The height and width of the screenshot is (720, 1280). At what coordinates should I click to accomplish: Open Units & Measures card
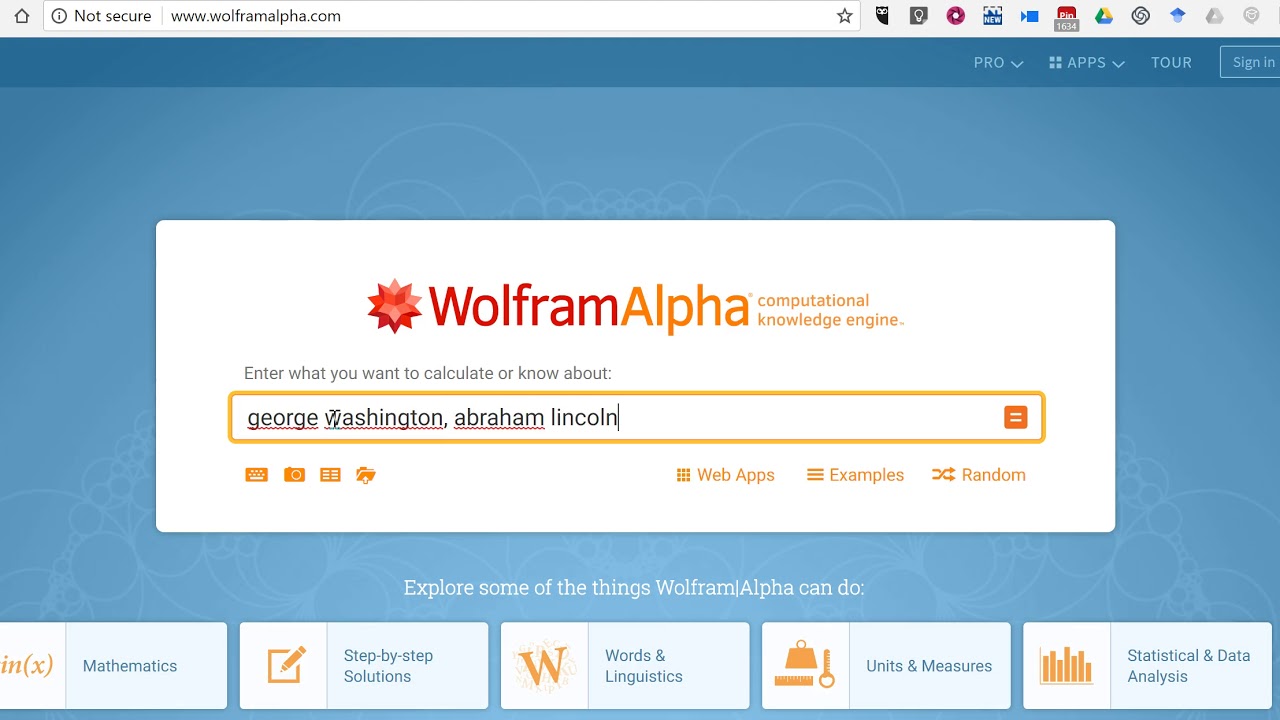coord(886,666)
